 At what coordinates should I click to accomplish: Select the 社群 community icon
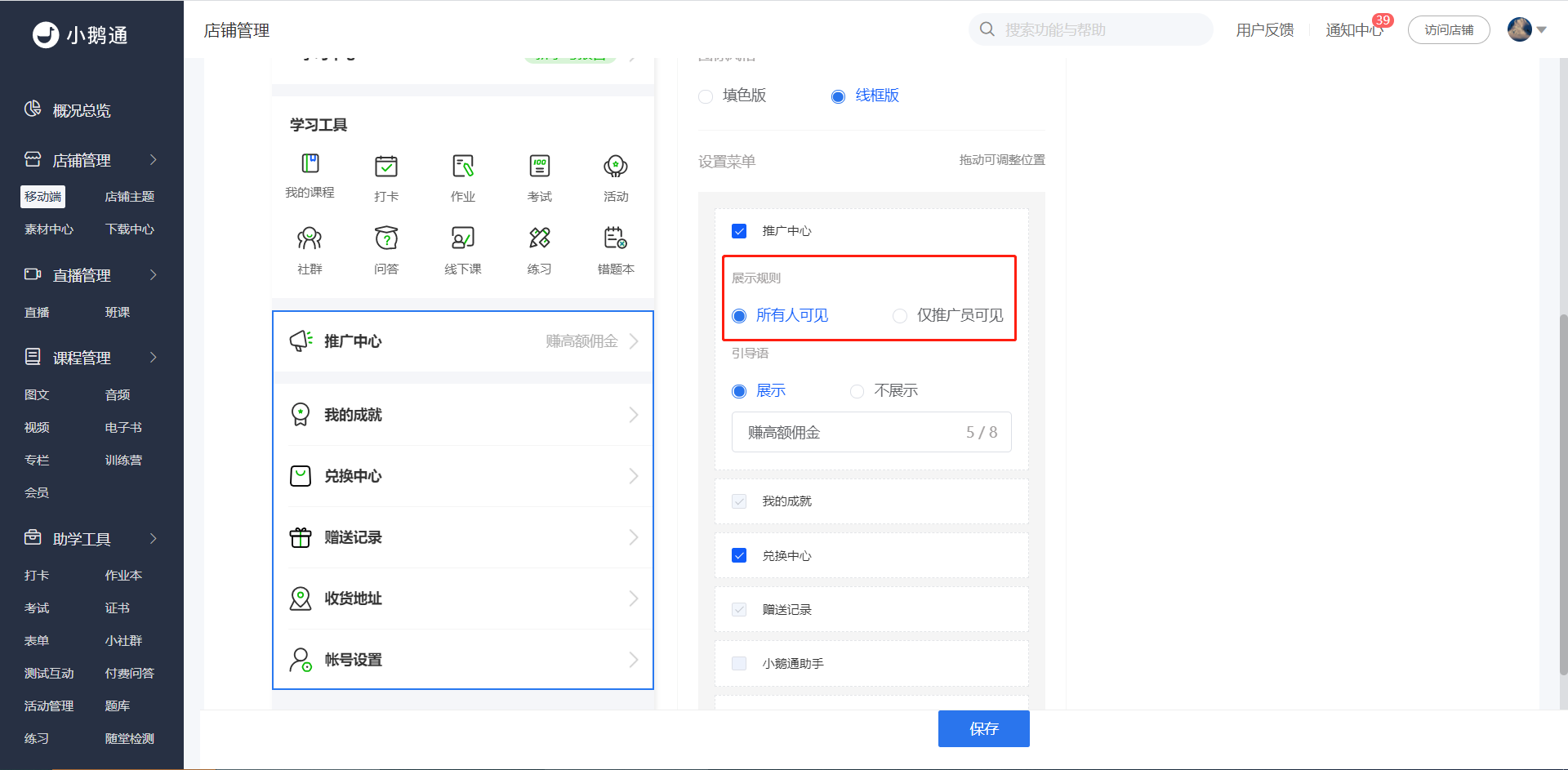point(310,238)
